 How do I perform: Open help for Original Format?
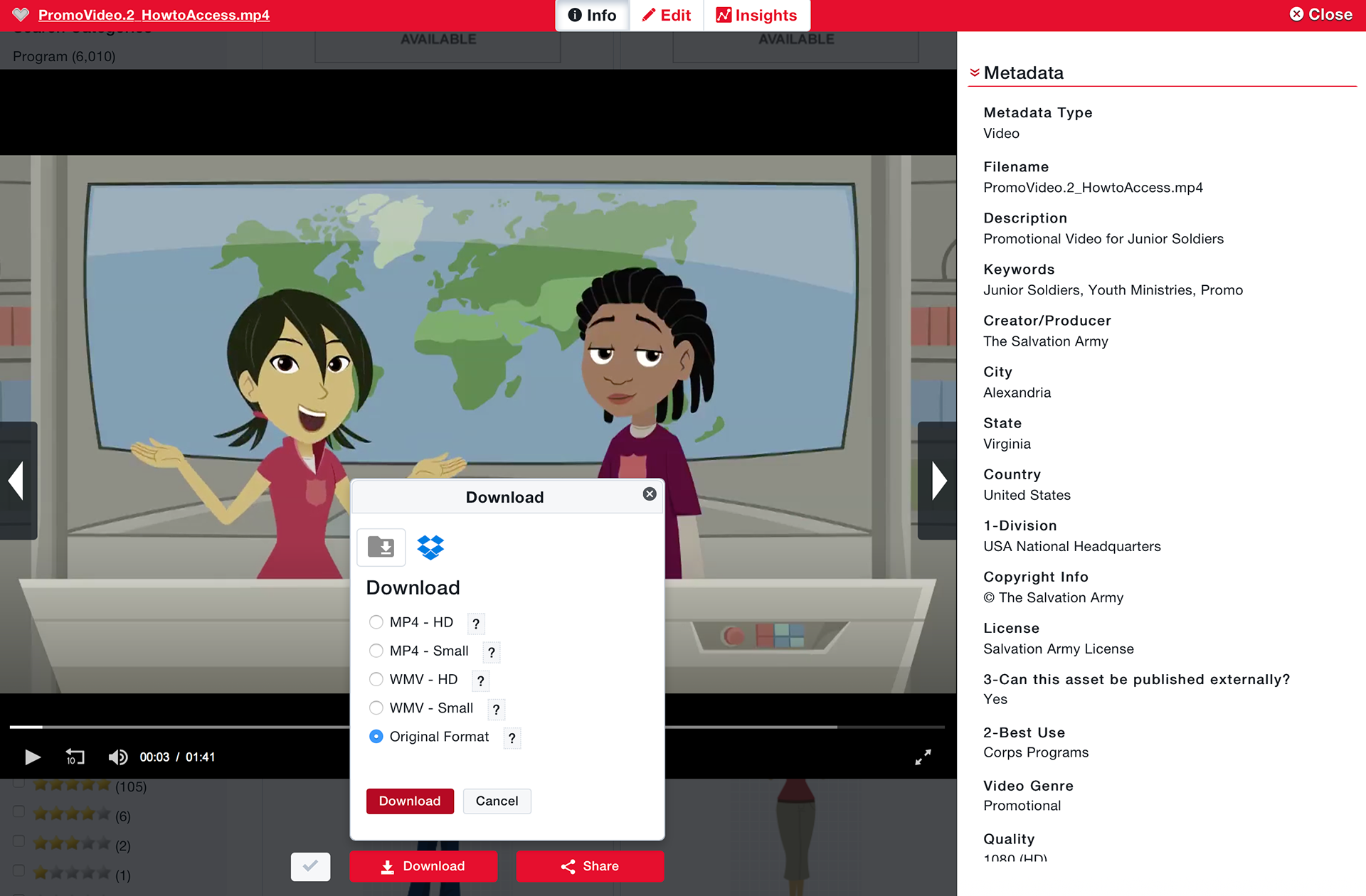(512, 738)
